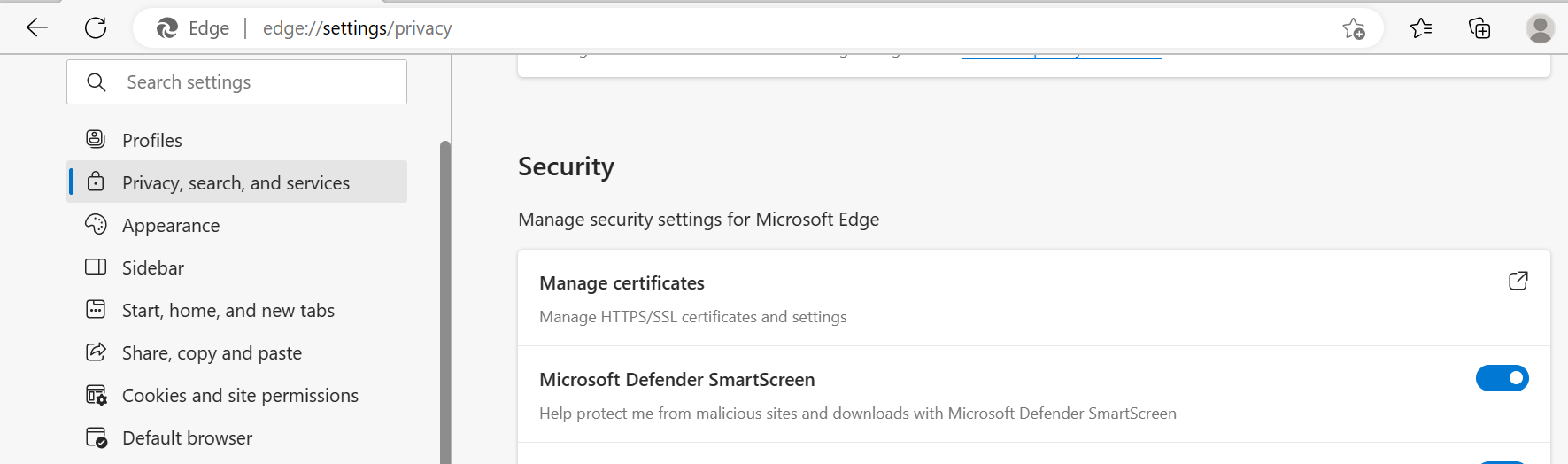Open Profiles settings section
The height and width of the screenshot is (464, 1568).
pos(151,140)
